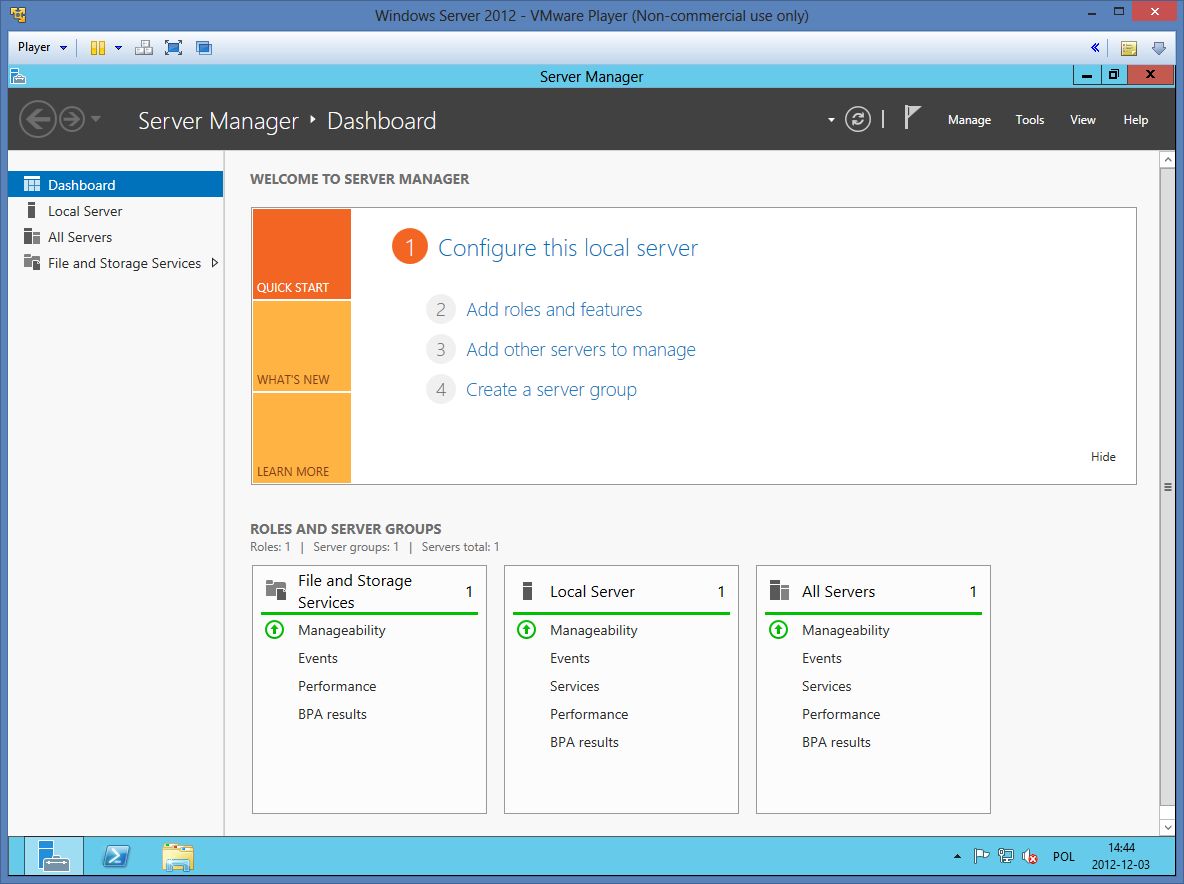Open the Manage menu
1184x884 pixels.
tap(969, 120)
